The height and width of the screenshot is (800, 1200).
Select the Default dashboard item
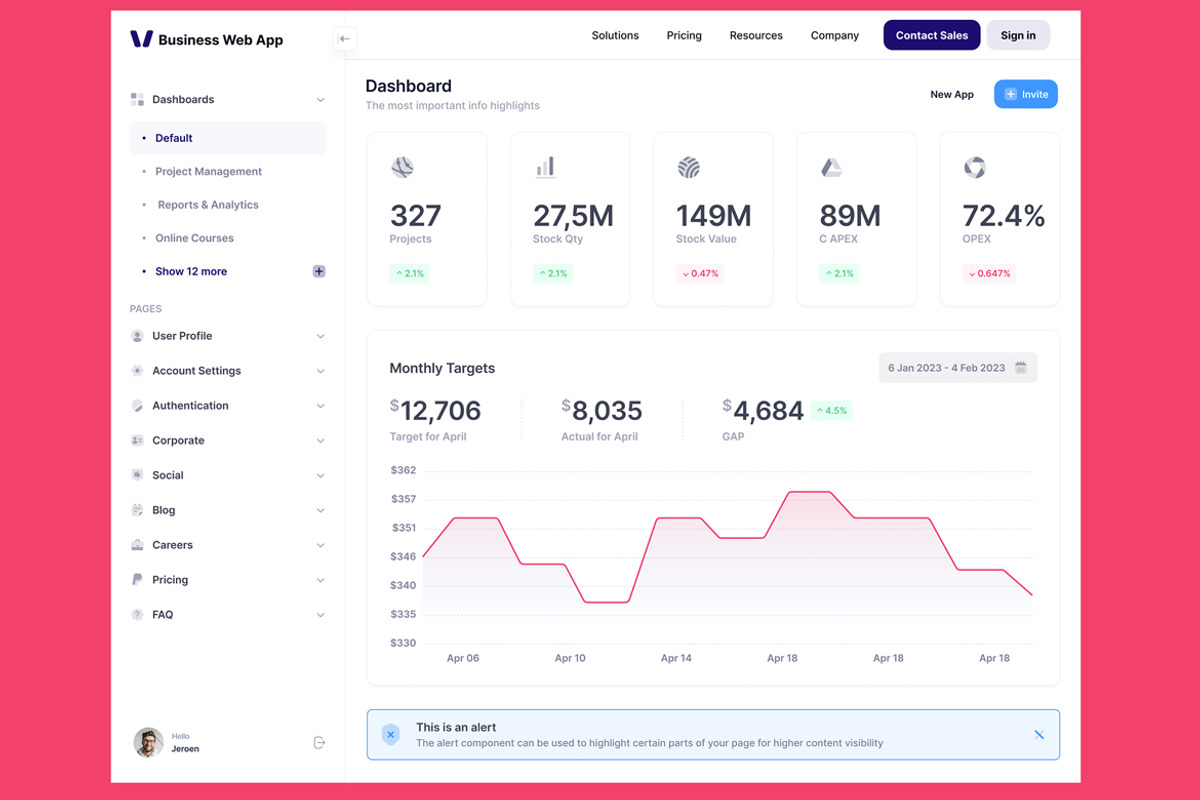228,138
